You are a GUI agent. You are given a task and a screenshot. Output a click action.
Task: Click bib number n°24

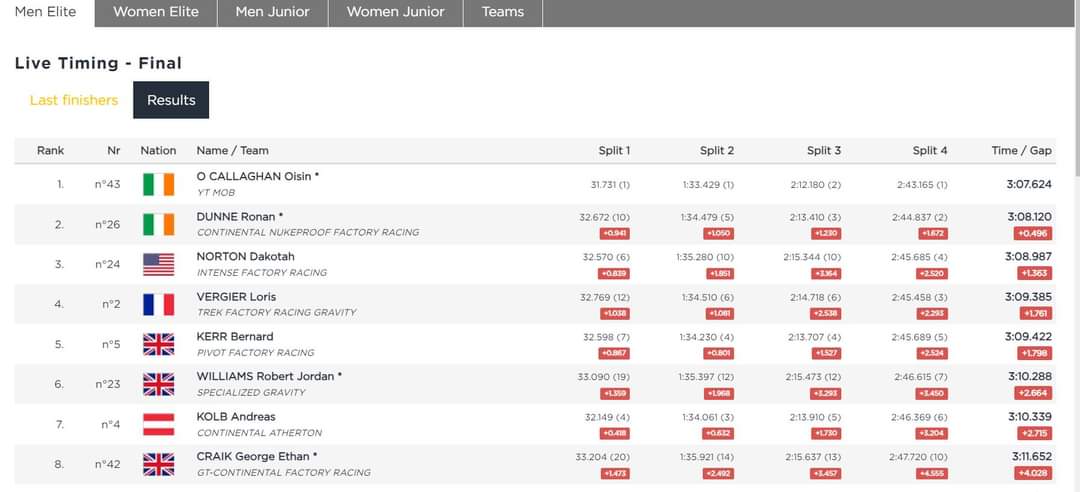tap(107, 264)
